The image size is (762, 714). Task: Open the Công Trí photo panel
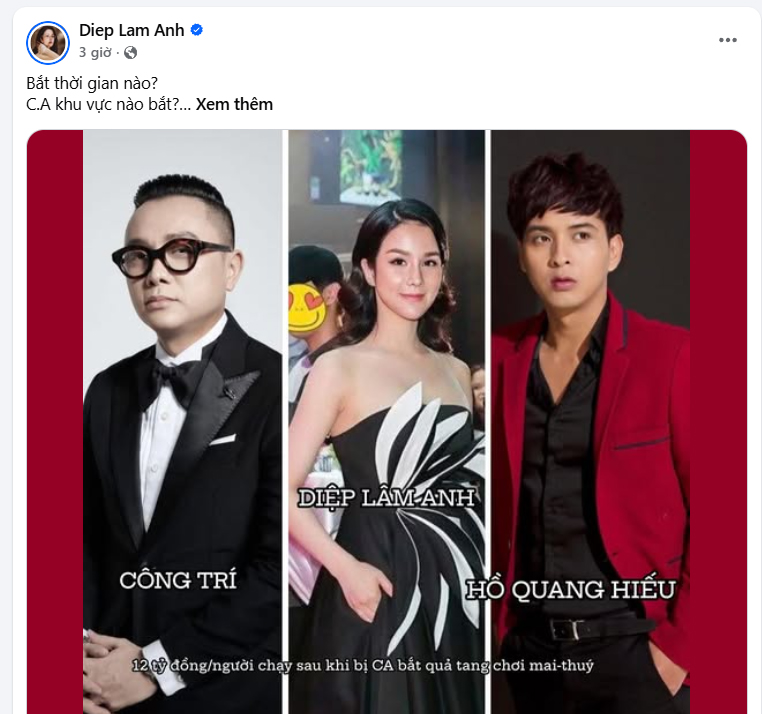point(182,422)
